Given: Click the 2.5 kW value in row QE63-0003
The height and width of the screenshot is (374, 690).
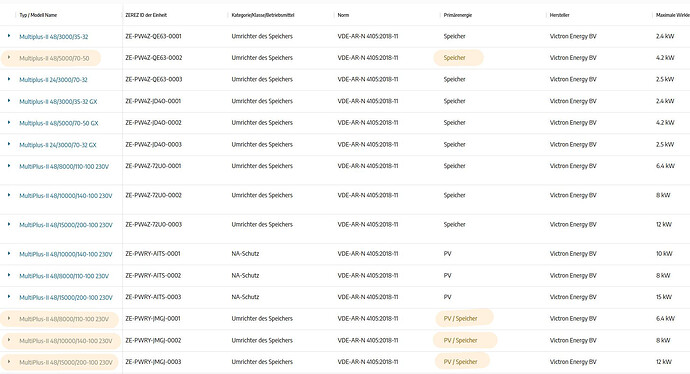Looking at the screenshot, I should coord(665,79).
